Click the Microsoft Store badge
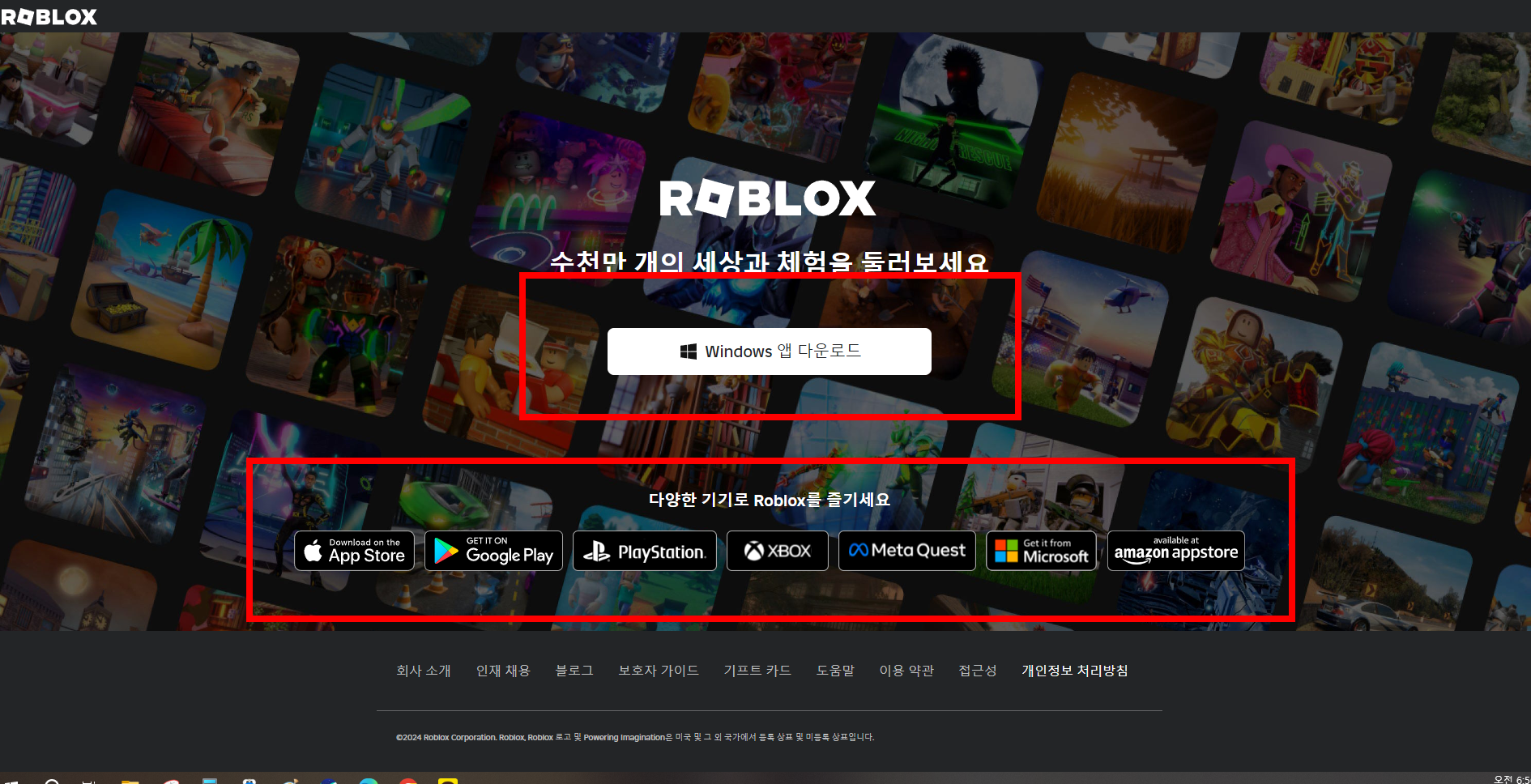 [x=1041, y=551]
